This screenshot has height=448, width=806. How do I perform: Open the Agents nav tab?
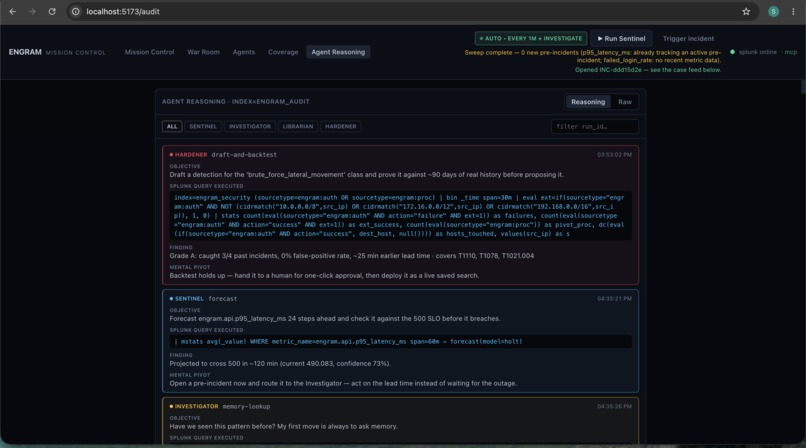pos(244,52)
